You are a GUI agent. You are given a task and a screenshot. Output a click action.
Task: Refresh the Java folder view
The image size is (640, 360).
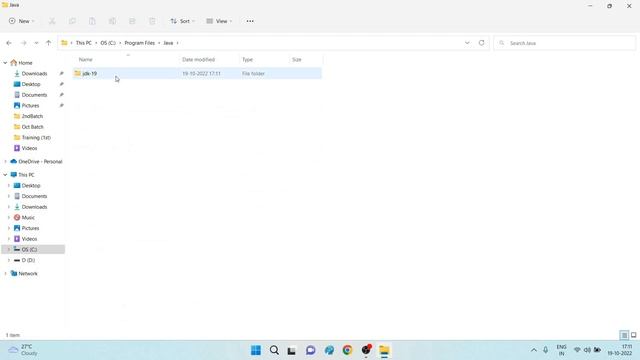(x=482, y=43)
